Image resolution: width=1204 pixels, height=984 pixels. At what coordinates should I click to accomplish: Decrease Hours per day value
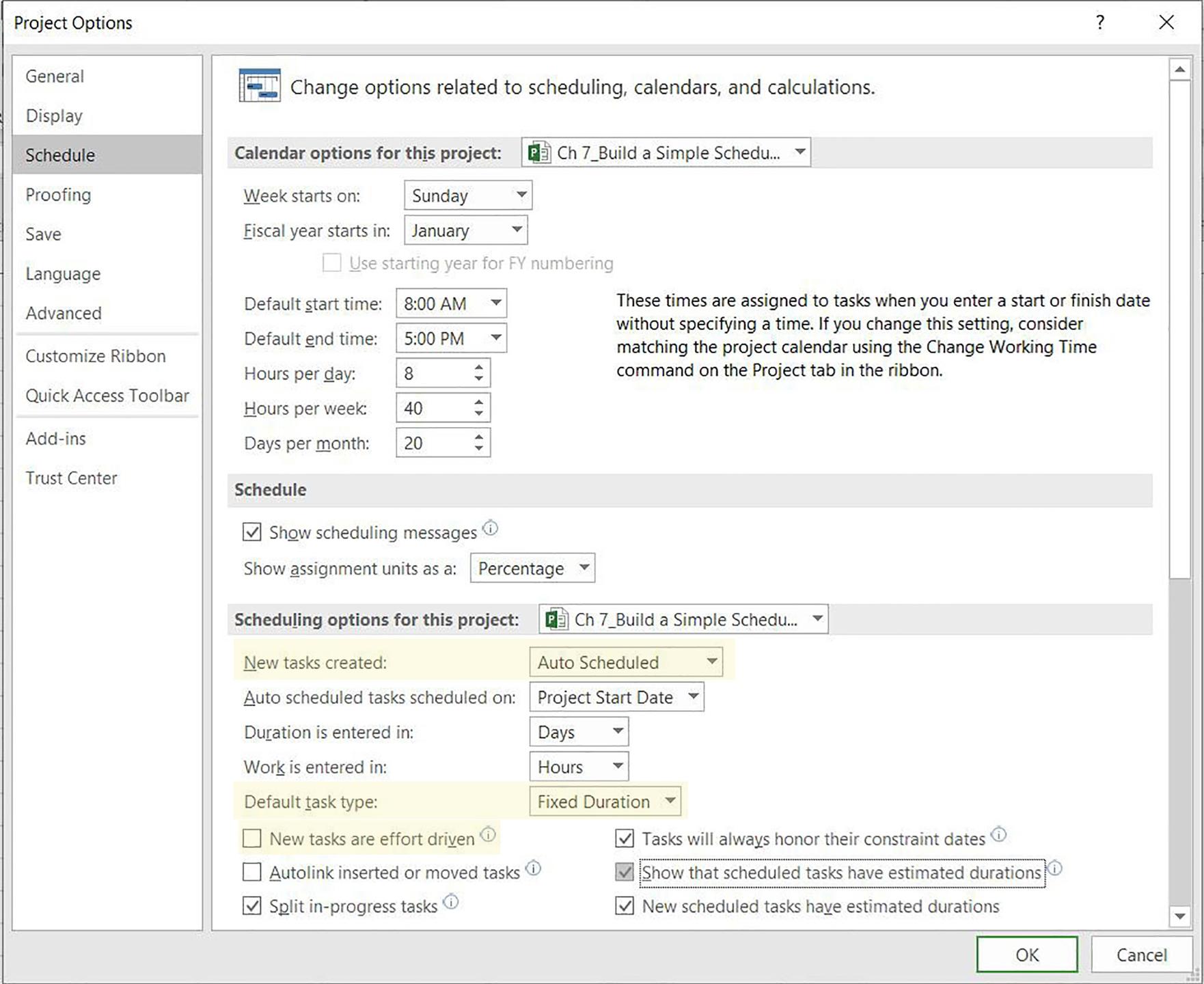(x=479, y=379)
